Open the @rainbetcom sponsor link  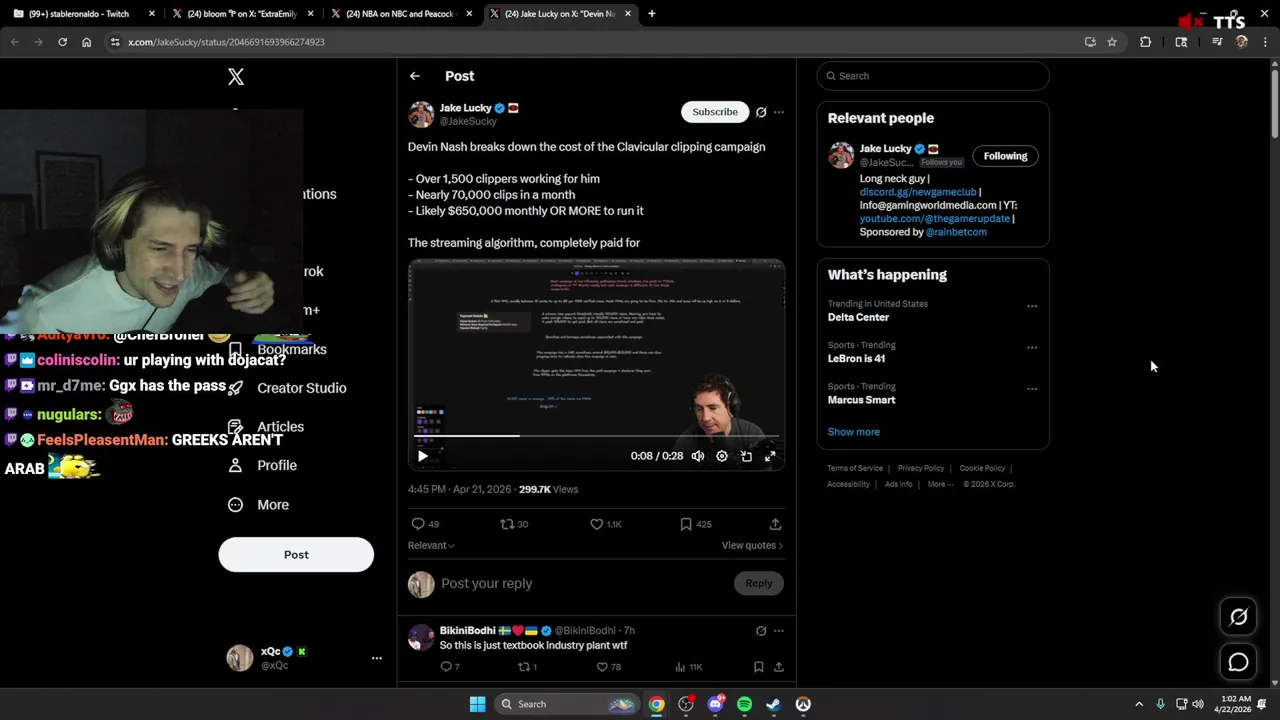click(x=956, y=232)
